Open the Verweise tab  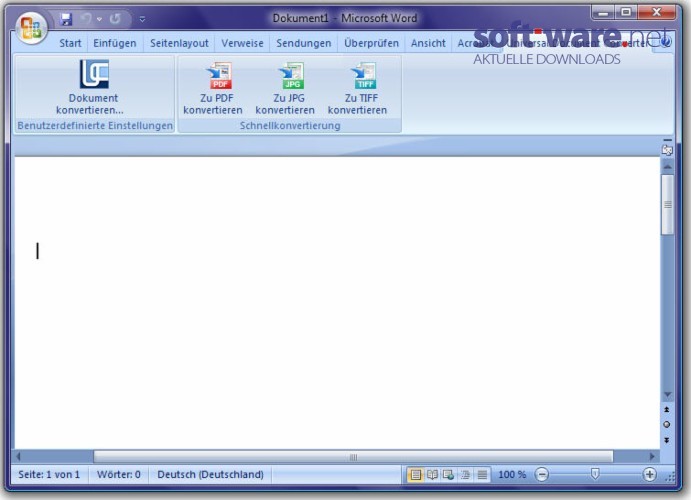[242, 43]
